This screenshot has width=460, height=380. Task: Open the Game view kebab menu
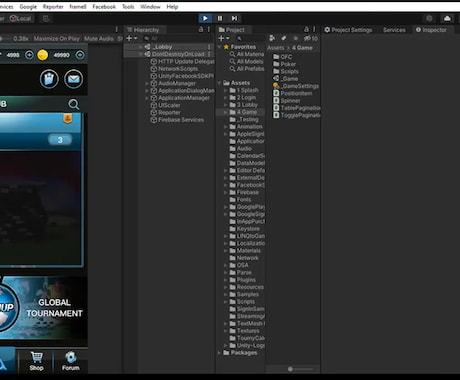point(117,29)
